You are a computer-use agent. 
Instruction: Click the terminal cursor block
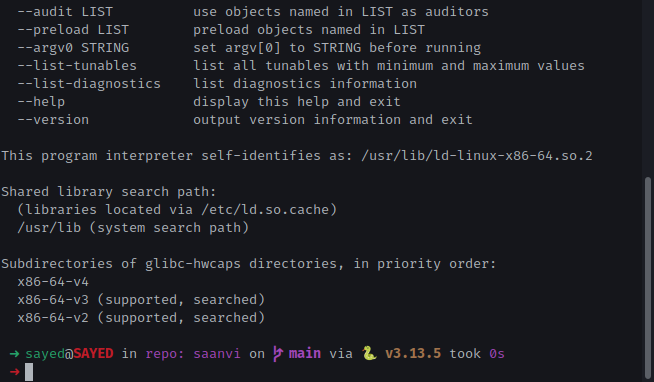click(x=29, y=372)
